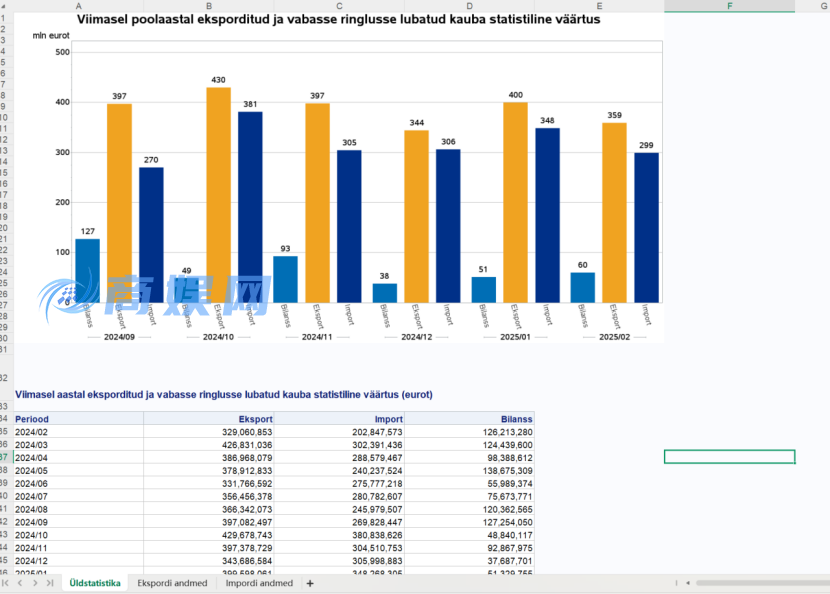Jump to the first sheet with the arrow
This screenshot has height=594, width=830.
[7, 583]
